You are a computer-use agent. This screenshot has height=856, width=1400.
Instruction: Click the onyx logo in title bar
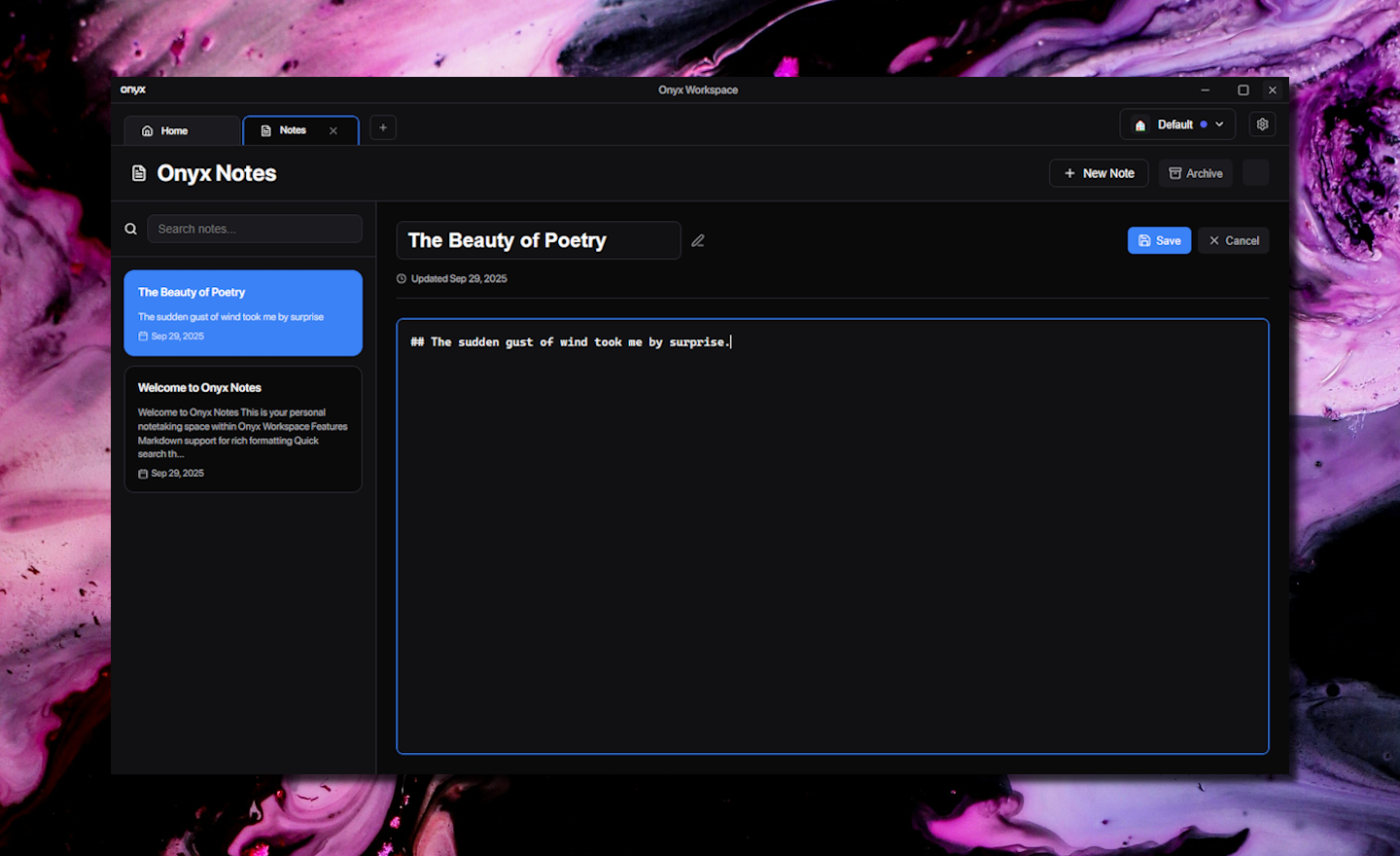tap(133, 89)
